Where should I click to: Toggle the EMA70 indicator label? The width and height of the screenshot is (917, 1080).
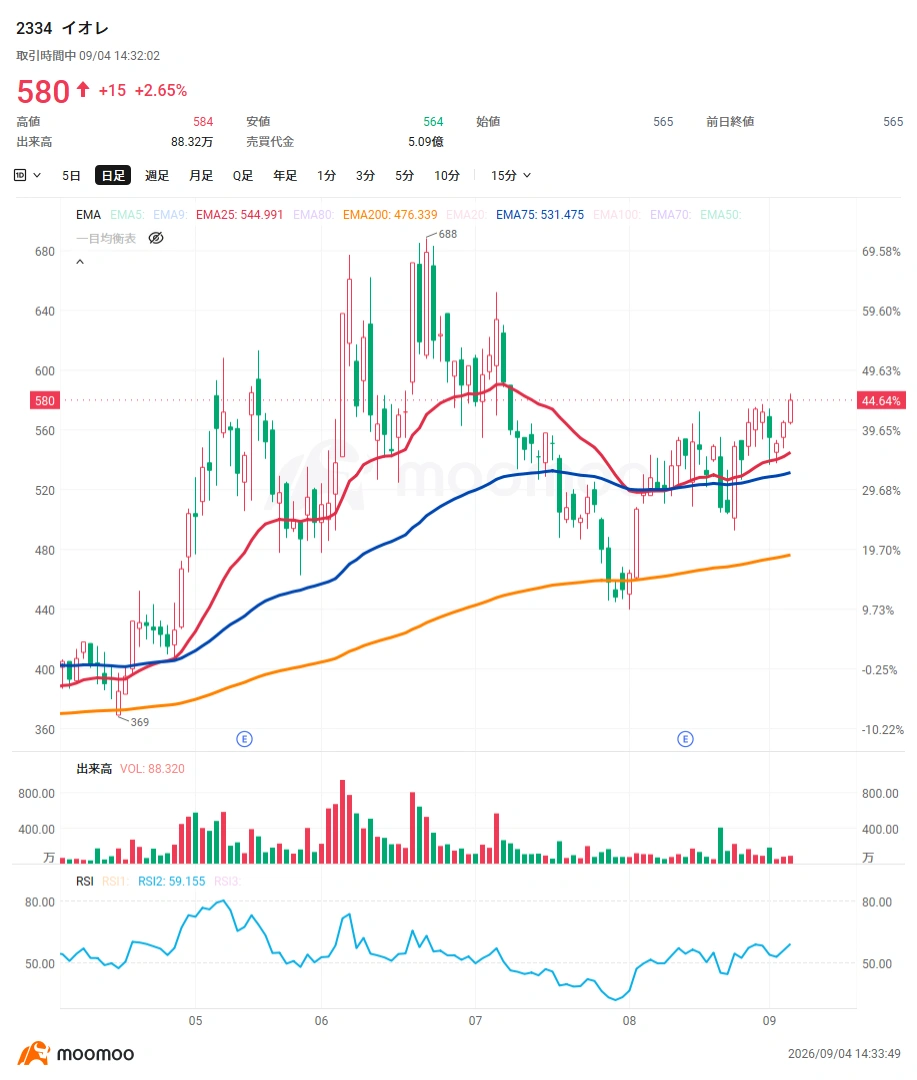tap(670, 215)
